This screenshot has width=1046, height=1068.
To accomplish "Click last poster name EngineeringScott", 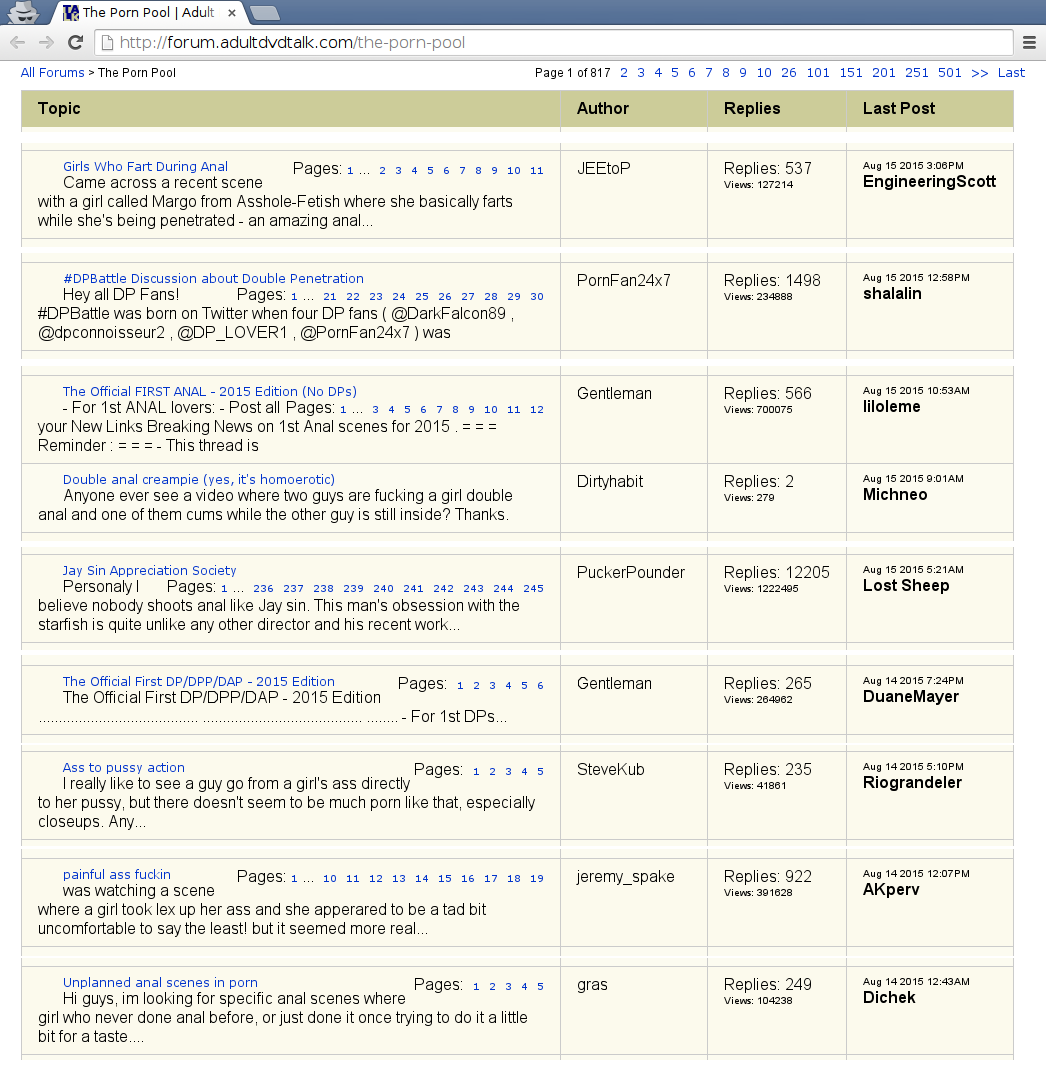I will coord(929,181).
